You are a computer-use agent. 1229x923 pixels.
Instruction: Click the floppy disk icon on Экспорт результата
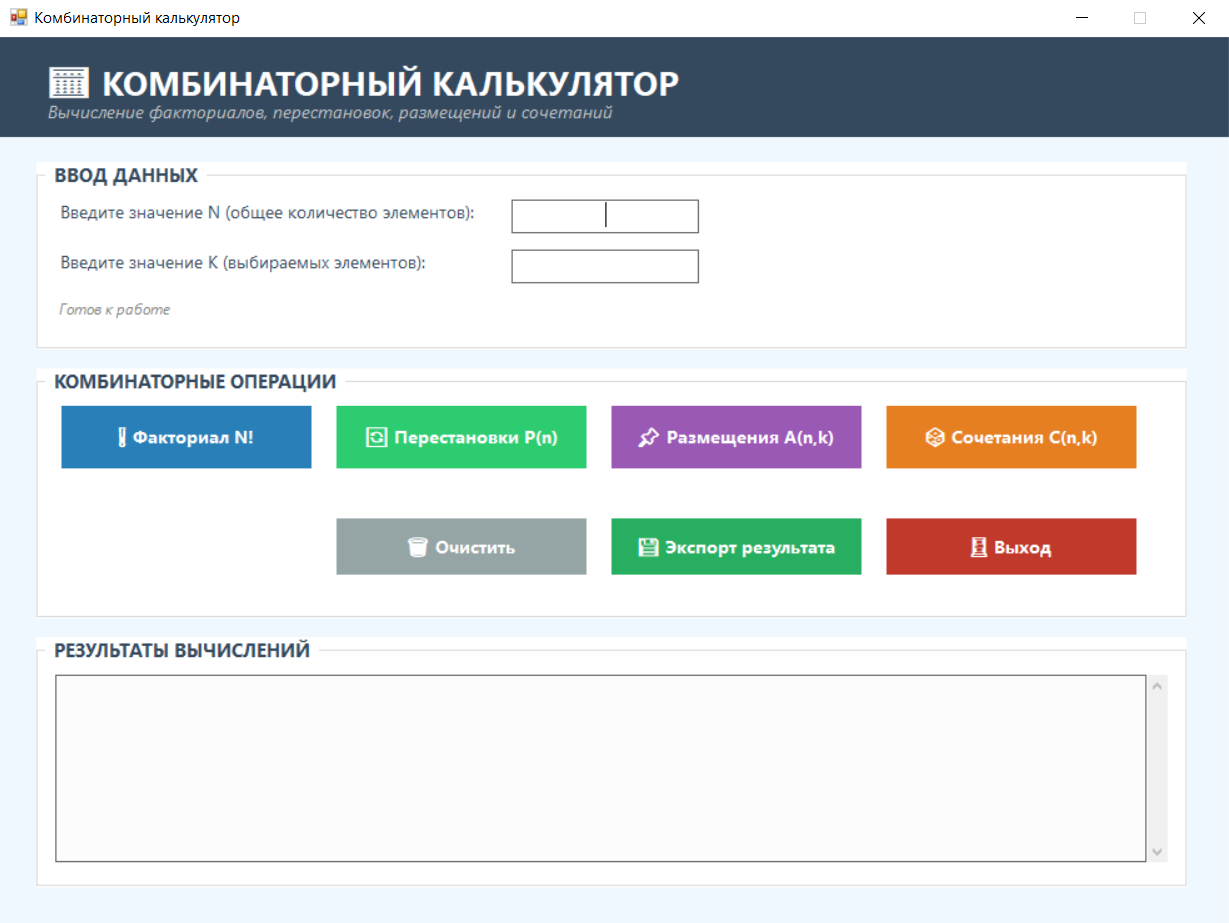coord(648,547)
